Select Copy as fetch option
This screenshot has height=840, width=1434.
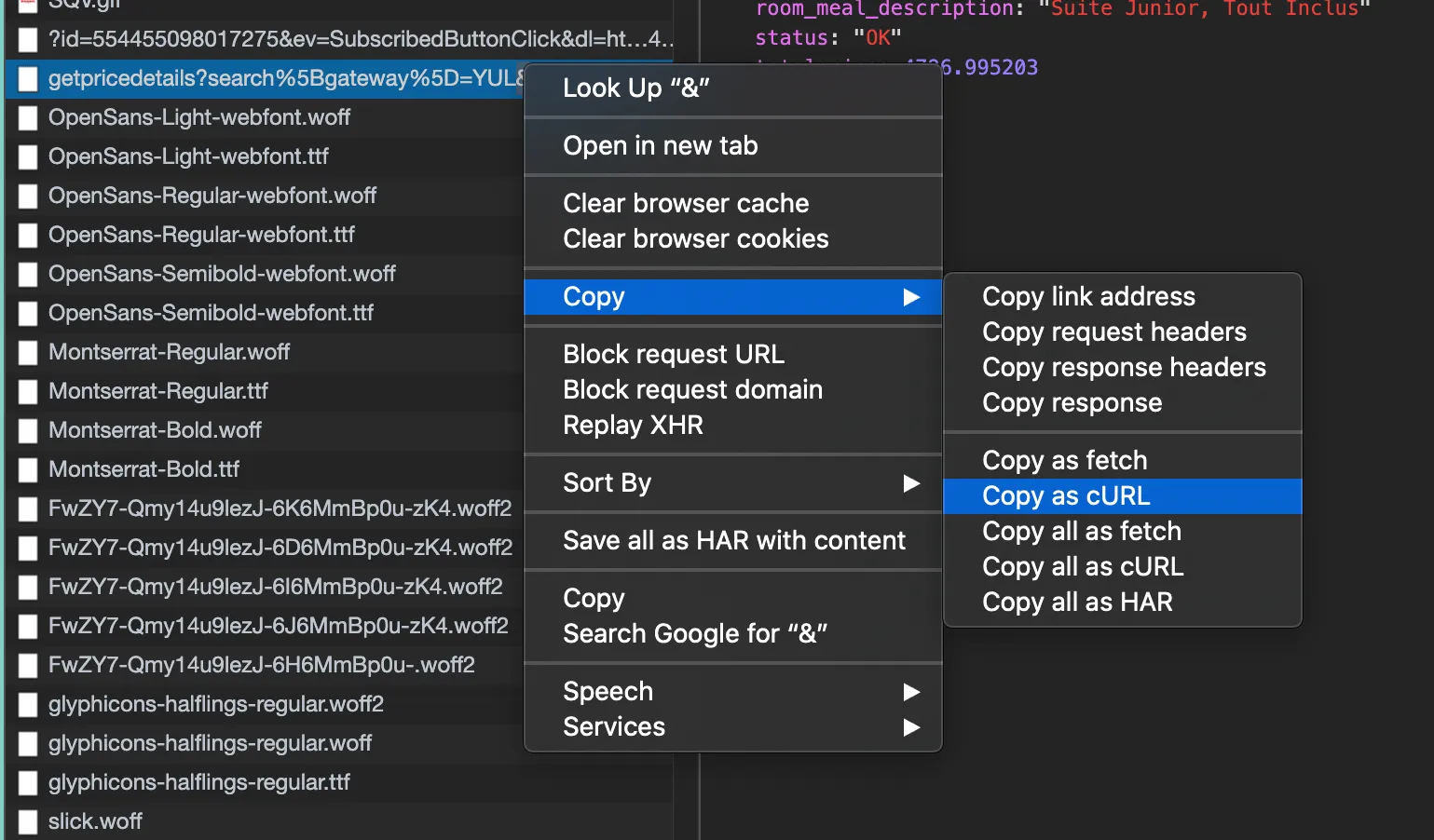coord(1122,461)
